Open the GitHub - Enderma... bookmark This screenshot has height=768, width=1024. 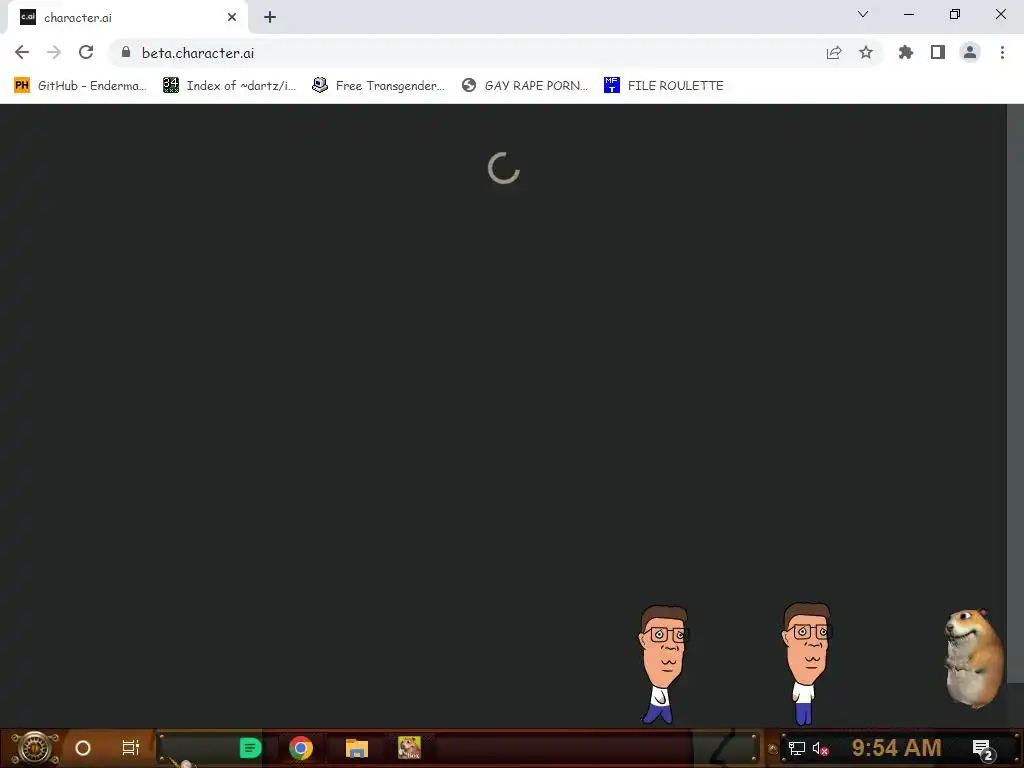point(80,86)
